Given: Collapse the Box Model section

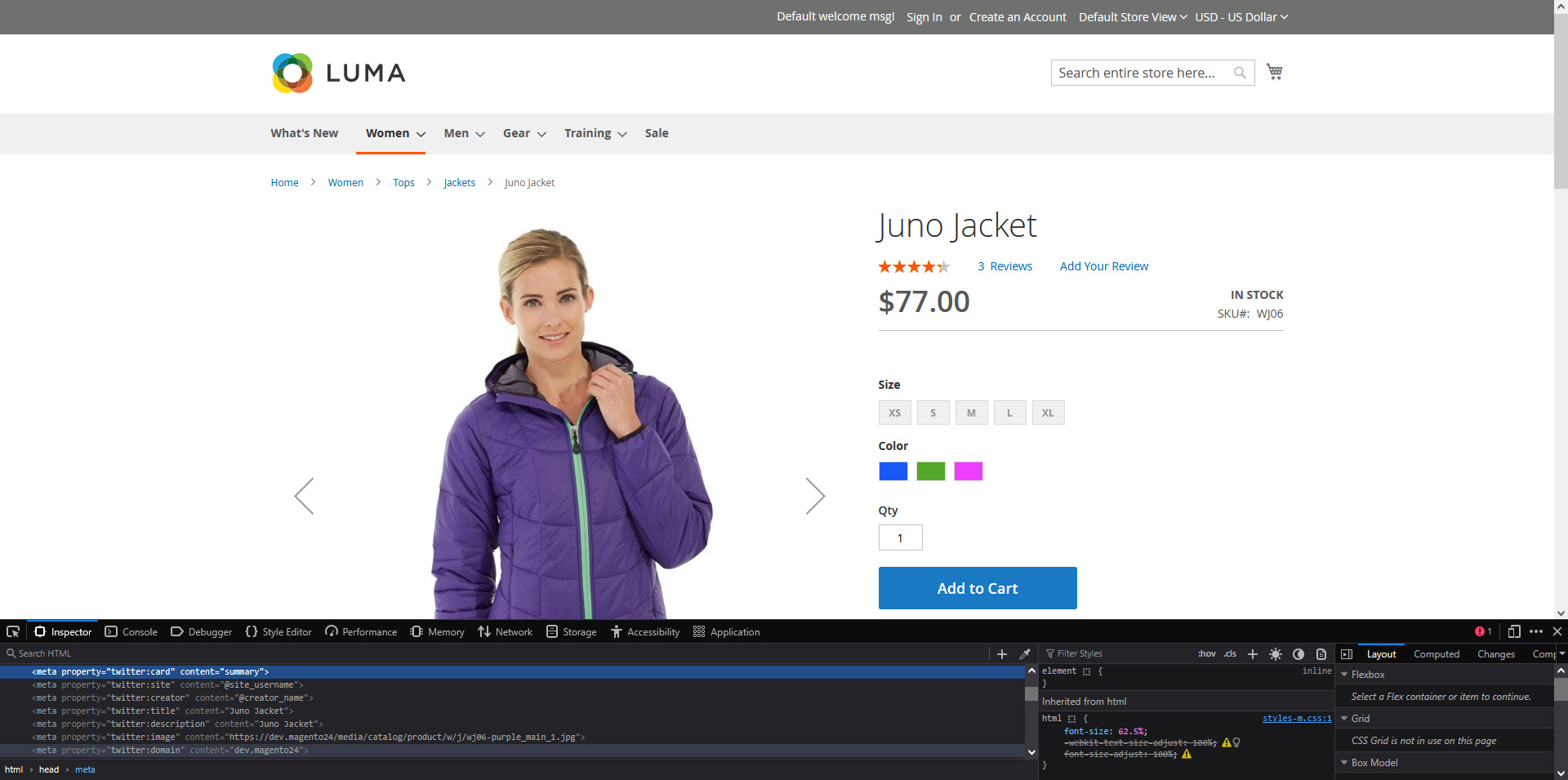Looking at the screenshot, I should 1344,763.
